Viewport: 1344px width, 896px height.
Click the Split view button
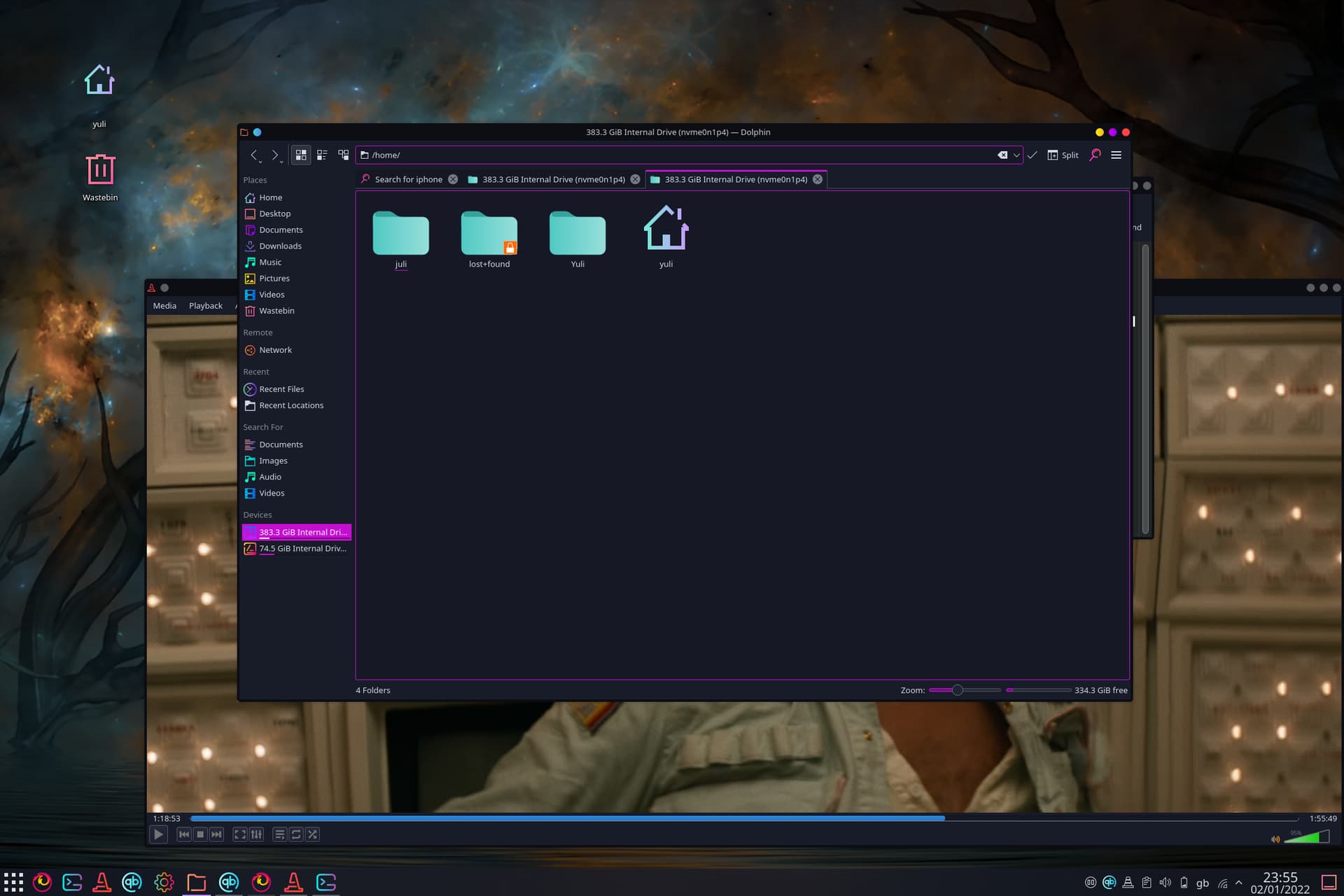tap(1063, 155)
